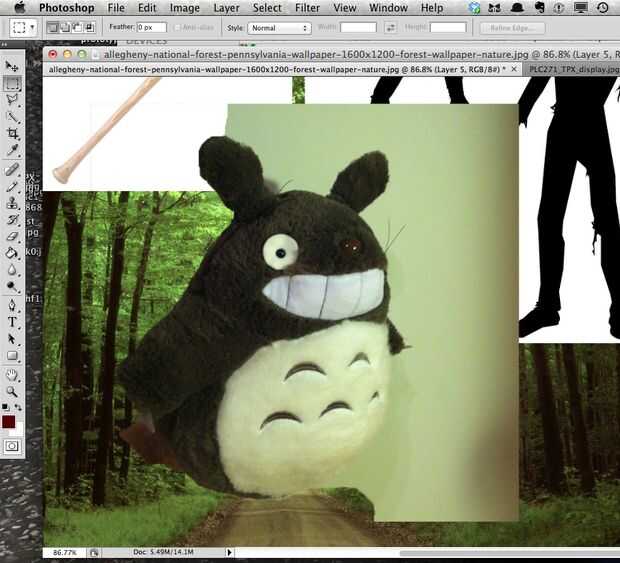This screenshot has width=620, height=563.
Task: Open the Layer menu
Action: coord(226,8)
